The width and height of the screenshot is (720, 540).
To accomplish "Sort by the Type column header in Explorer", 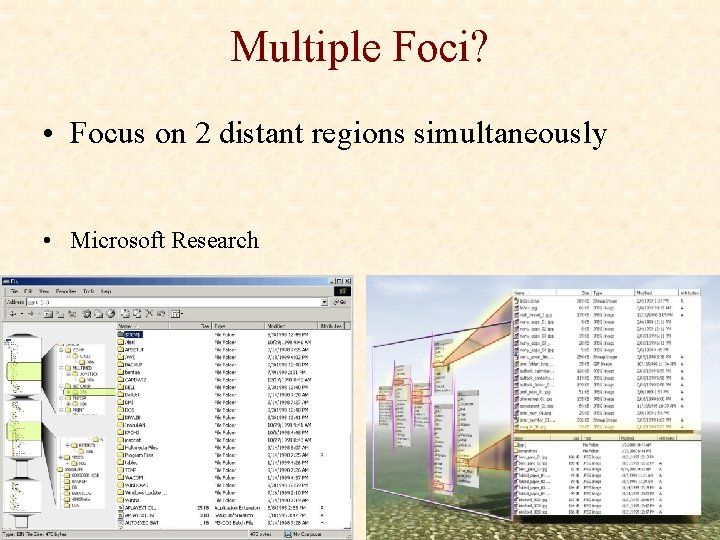I will [239, 326].
